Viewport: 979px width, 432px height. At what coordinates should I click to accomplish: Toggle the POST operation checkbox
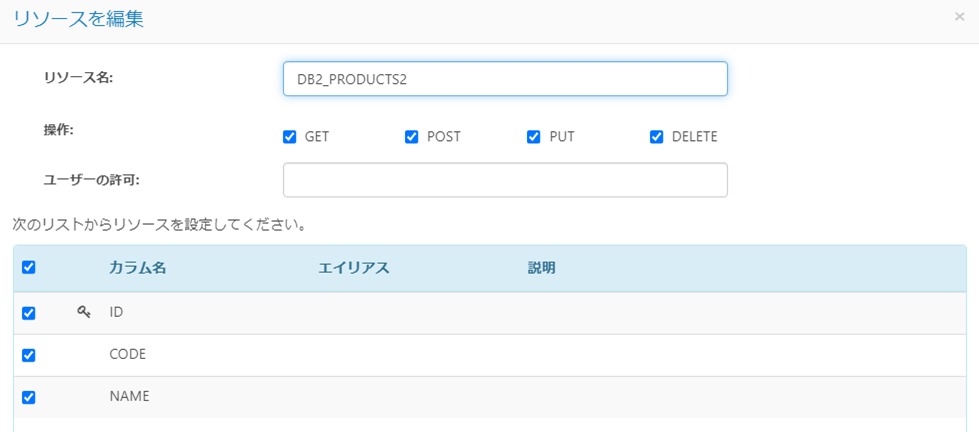point(412,137)
